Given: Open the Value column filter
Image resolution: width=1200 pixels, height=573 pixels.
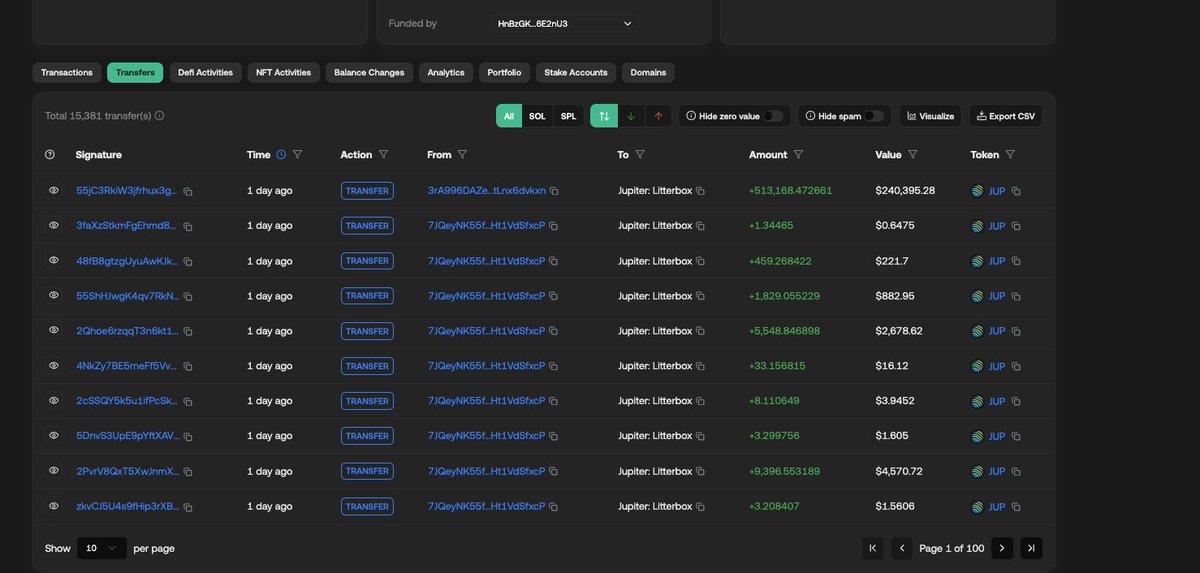Looking at the screenshot, I should click(913, 155).
